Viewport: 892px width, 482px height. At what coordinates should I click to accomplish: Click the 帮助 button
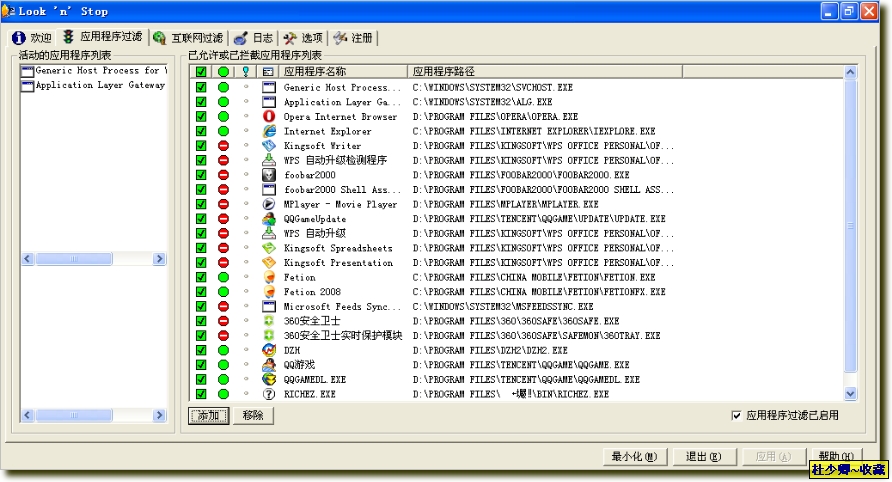click(x=836, y=455)
